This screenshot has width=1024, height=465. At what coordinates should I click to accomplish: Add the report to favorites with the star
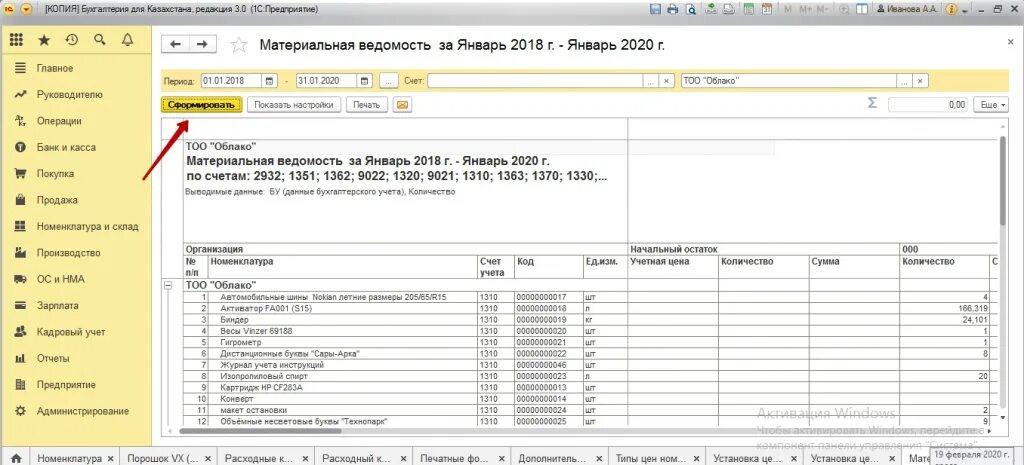(239, 44)
